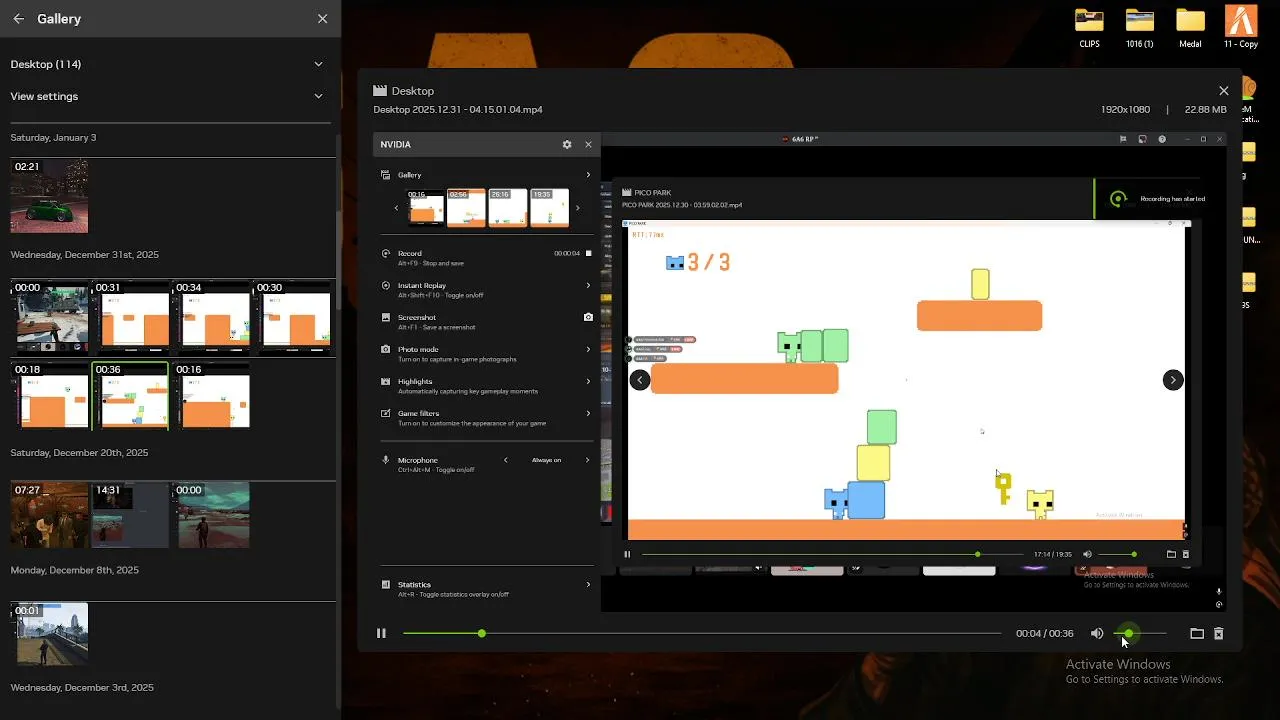Expand the View settings section
The height and width of the screenshot is (720, 1280).
[x=170, y=96]
